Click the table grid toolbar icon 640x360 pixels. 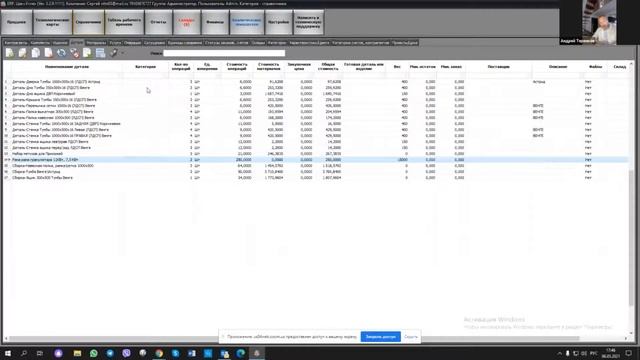click(100, 53)
